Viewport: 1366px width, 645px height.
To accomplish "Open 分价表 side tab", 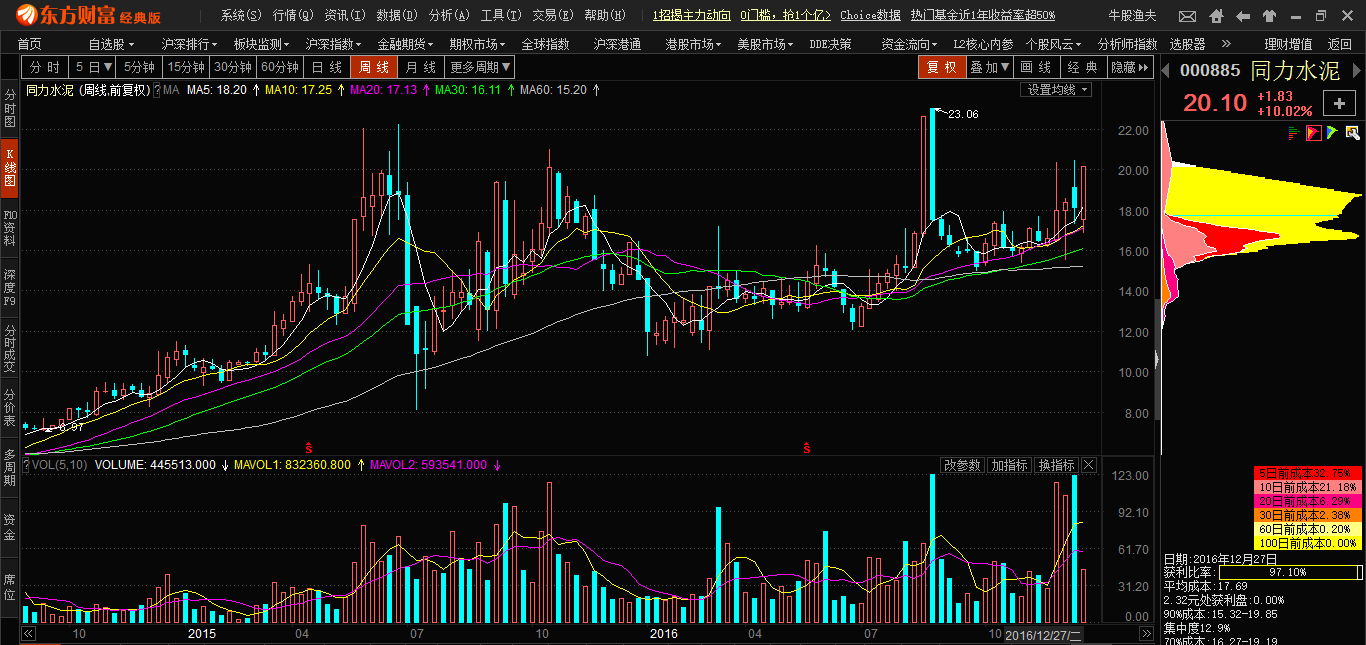I will click(10, 408).
